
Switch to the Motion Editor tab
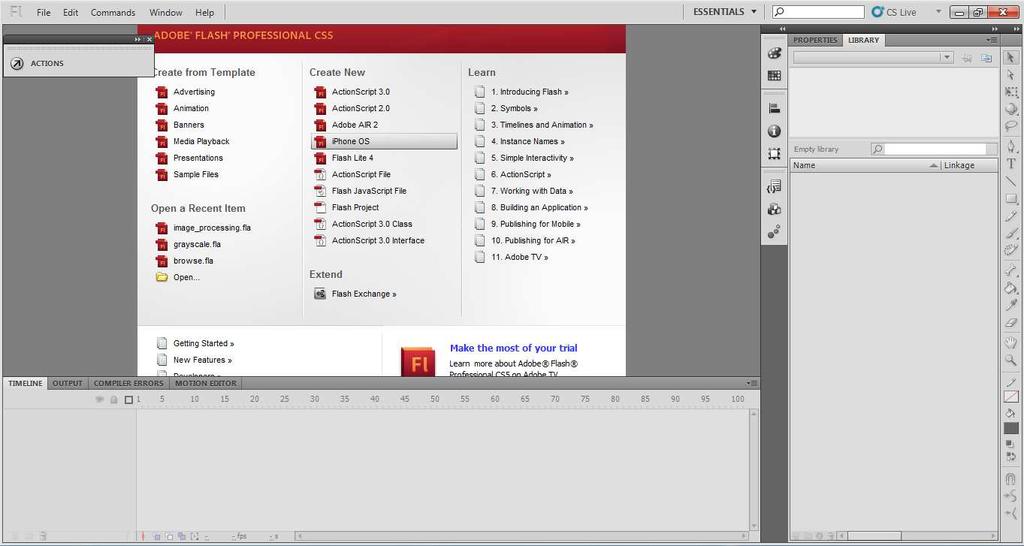tap(206, 383)
